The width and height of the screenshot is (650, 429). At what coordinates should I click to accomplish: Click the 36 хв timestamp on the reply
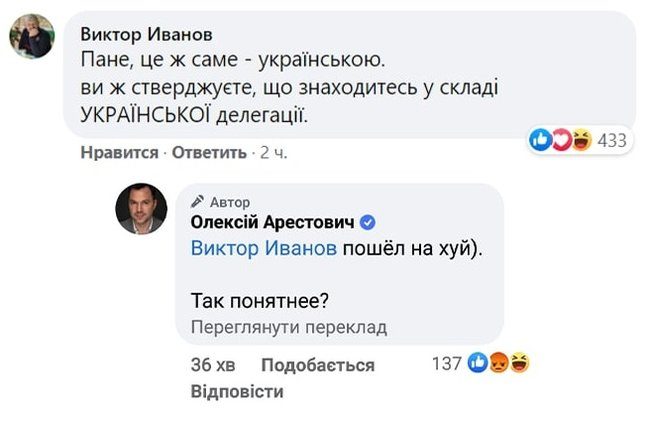pyautogui.click(x=212, y=365)
